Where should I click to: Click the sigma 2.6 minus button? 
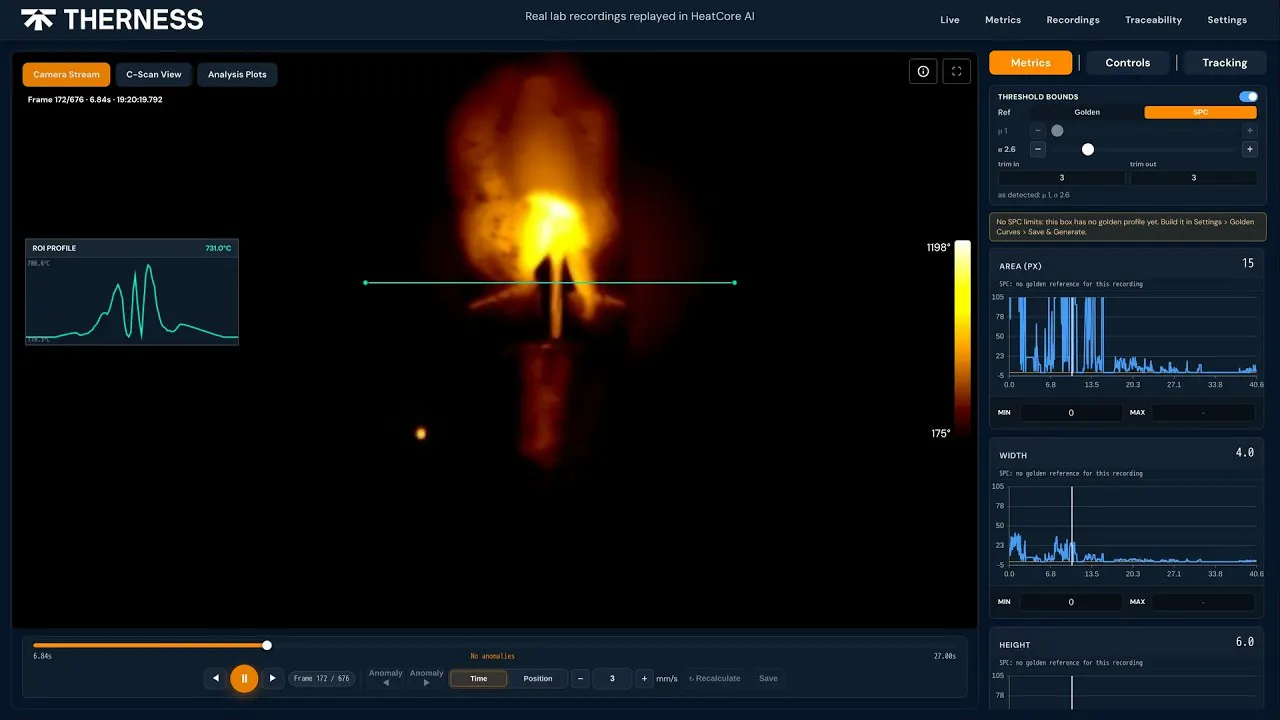point(1038,149)
